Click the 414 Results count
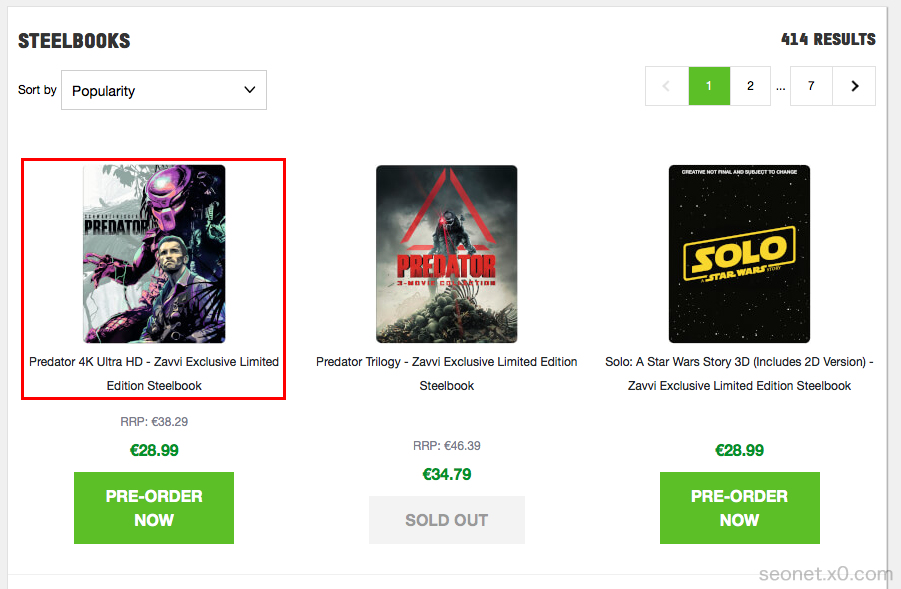This screenshot has height=589, width=901. (828, 40)
